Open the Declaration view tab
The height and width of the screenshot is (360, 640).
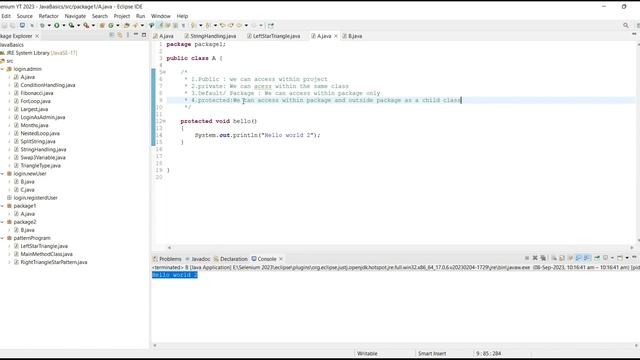(x=231, y=259)
